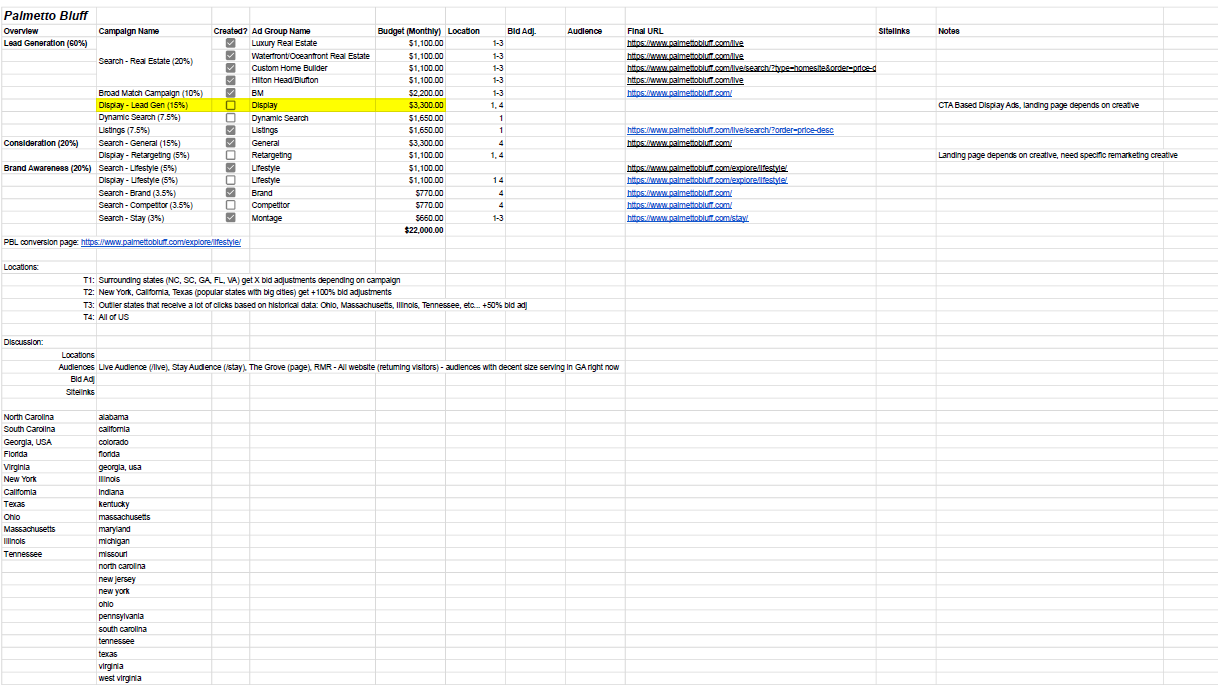
Task: Toggle Created checkbox for Search - Stay row
Action: pos(231,217)
